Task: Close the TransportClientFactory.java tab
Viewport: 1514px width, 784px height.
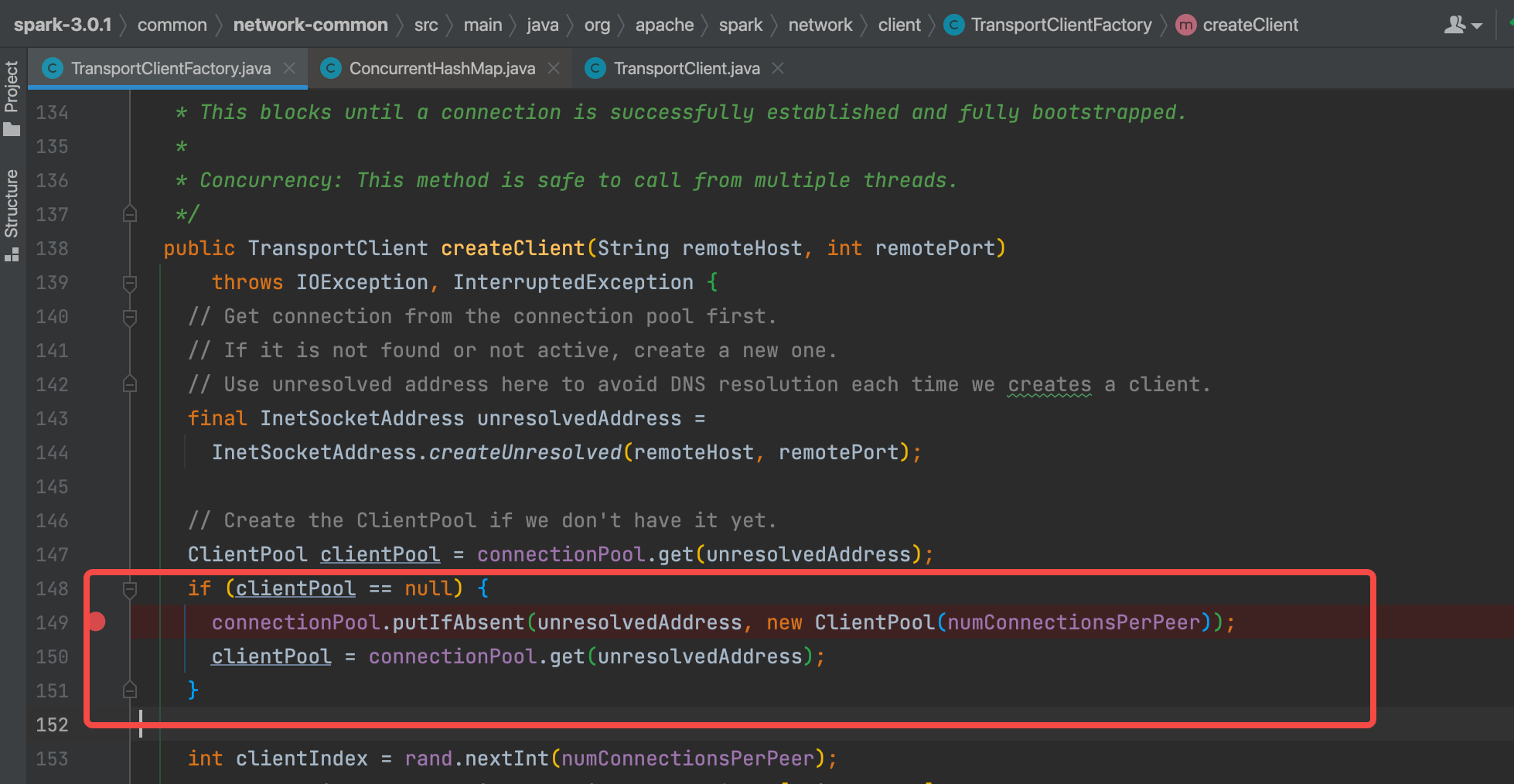Action: [x=289, y=68]
